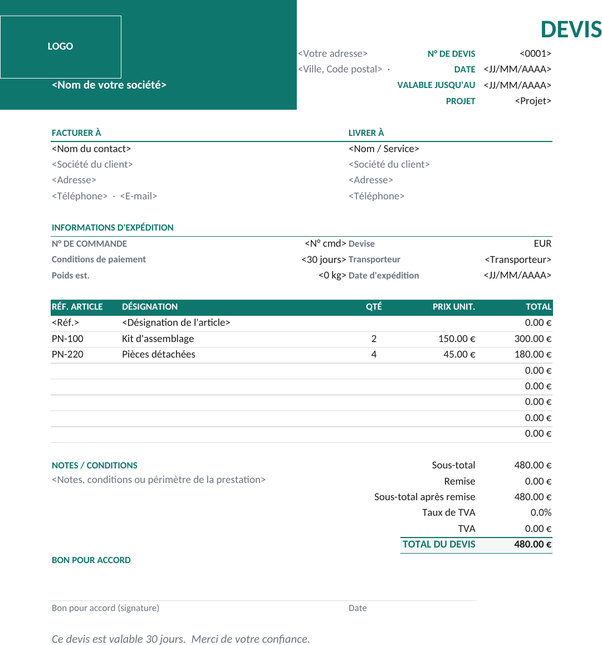This screenshot has width=602, height=645.
Task: Click the LOGO placeholder box
Action: tap(61, 46)
